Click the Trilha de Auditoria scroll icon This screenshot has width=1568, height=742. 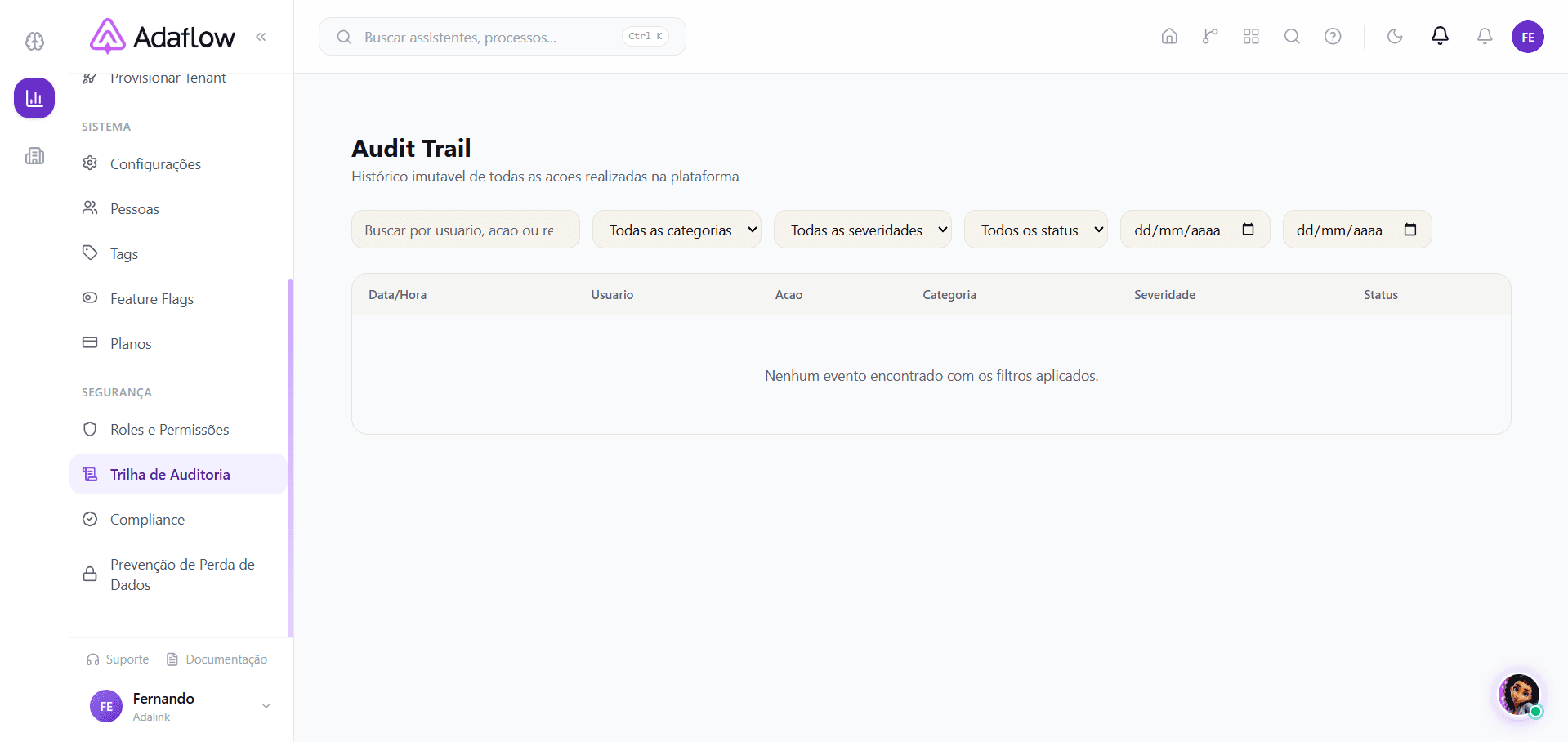(90, 474)
